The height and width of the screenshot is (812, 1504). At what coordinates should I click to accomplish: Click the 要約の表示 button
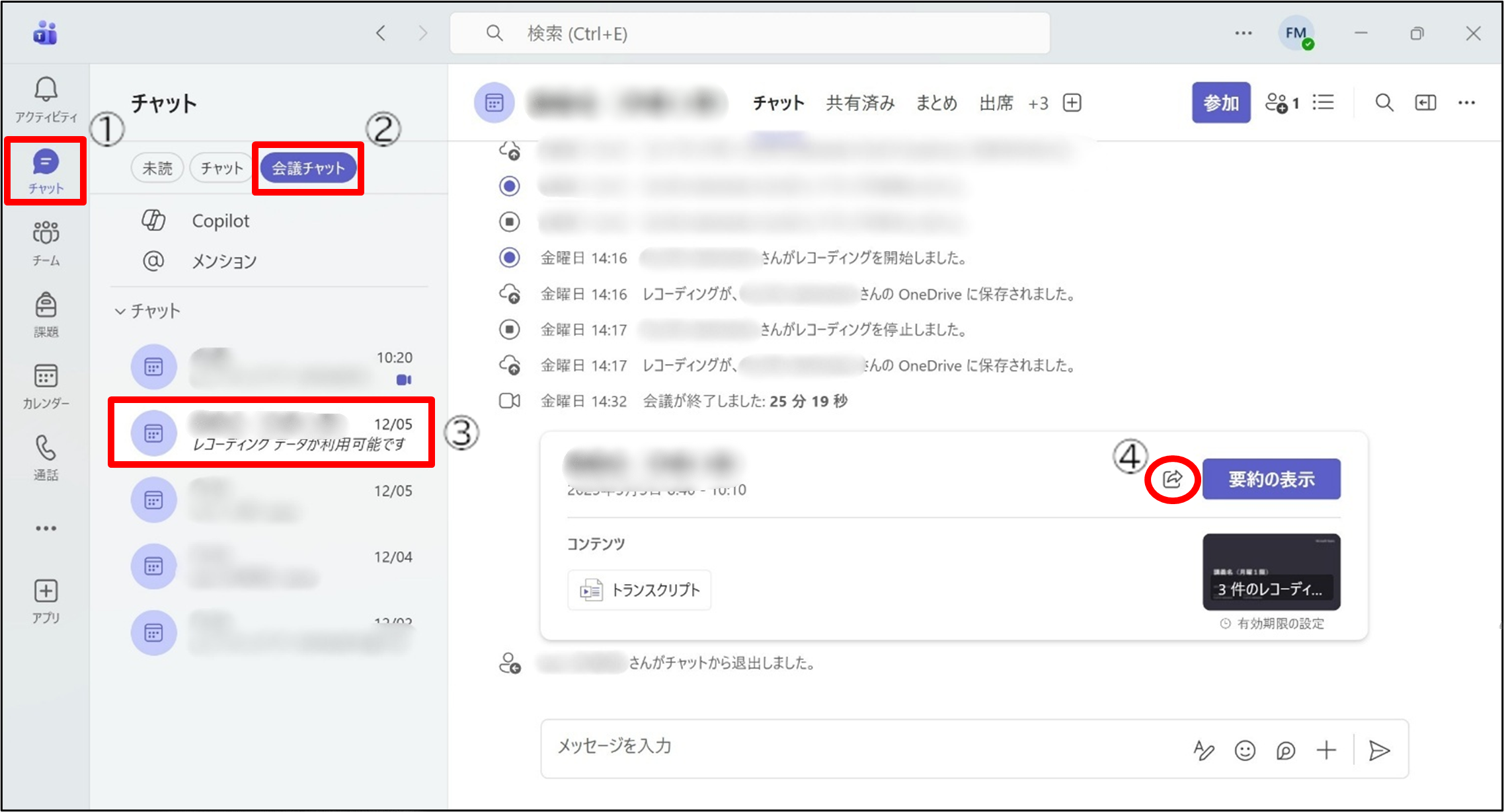(x=1271, y=479)
